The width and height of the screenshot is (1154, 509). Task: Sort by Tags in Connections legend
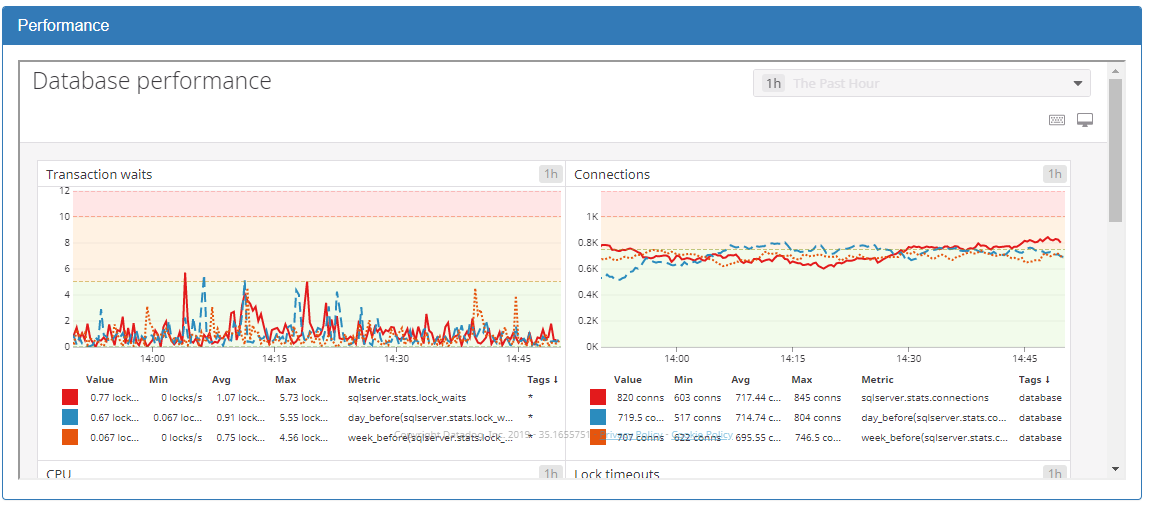pyautogui.click(x=1035, y=380)
